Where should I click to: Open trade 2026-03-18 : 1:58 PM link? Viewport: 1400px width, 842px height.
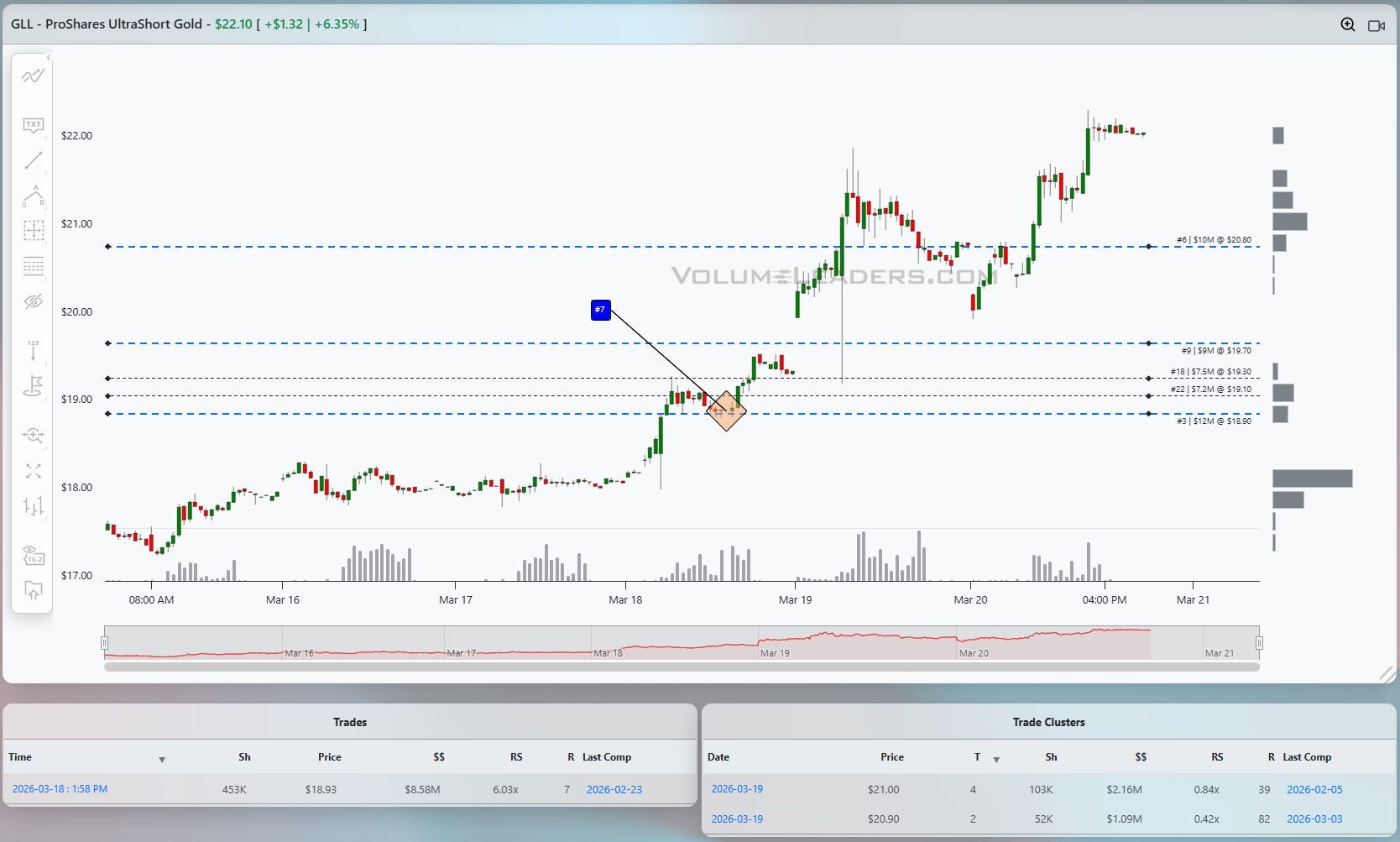click(60, 789)
